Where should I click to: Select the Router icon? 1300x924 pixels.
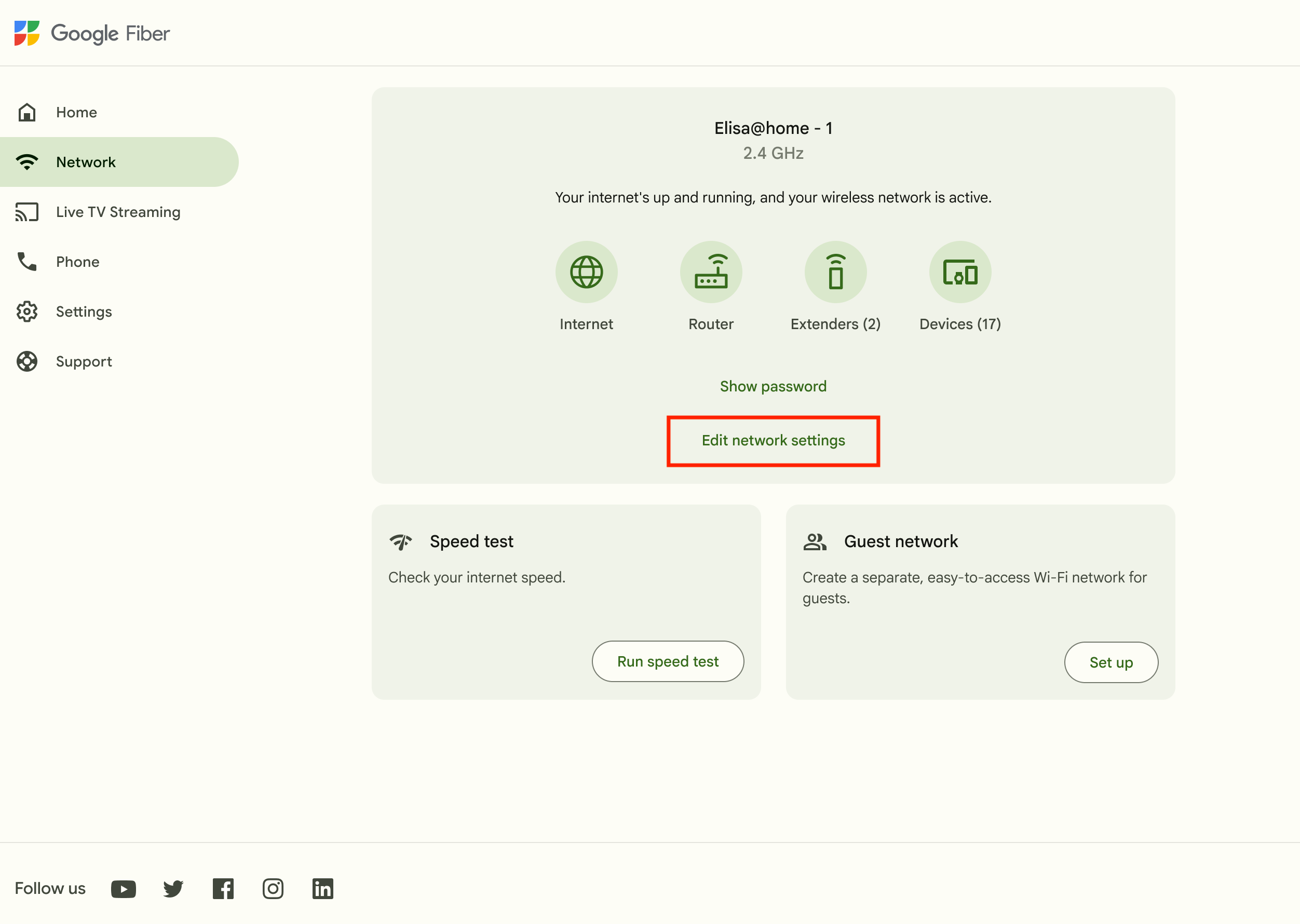[711, 272]
